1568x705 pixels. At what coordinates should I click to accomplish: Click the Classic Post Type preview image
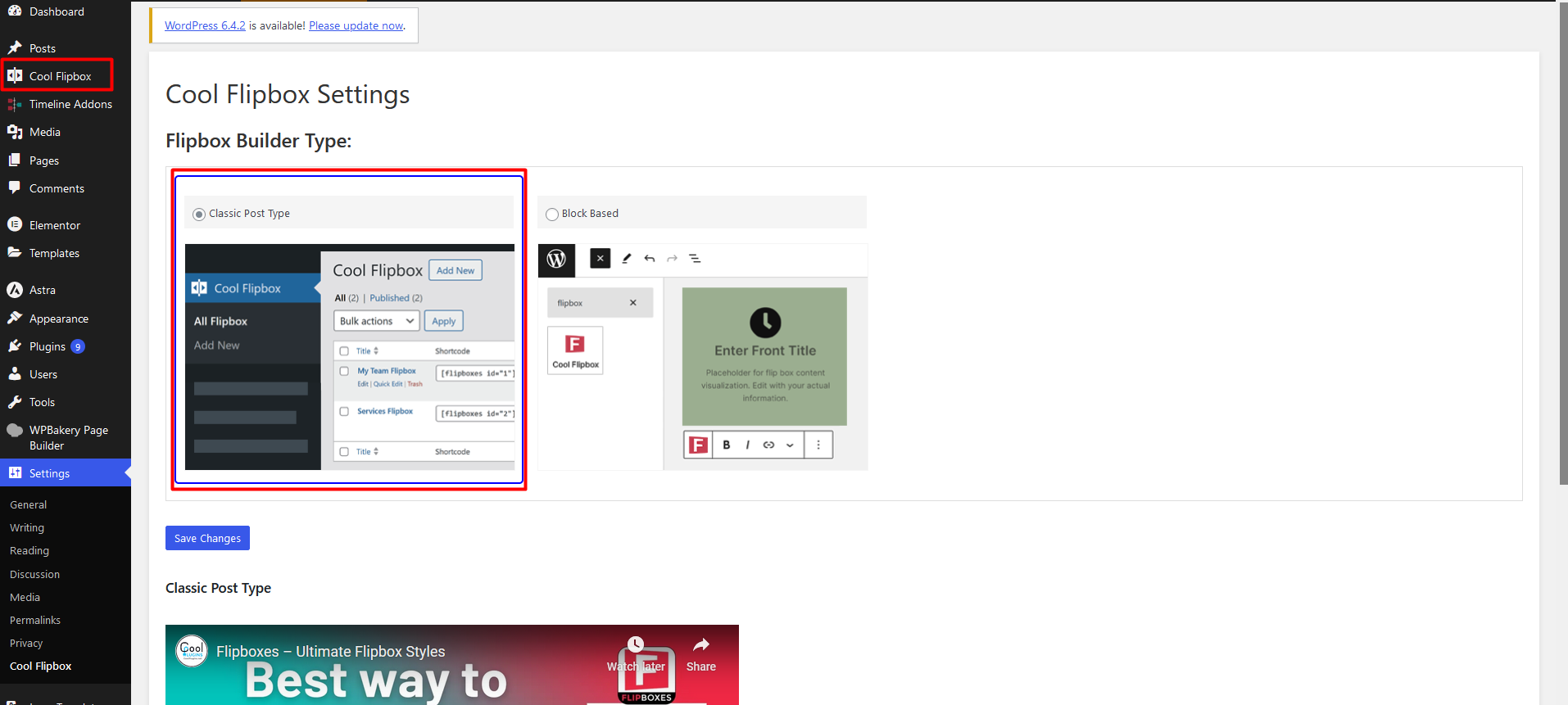(350, 357)
